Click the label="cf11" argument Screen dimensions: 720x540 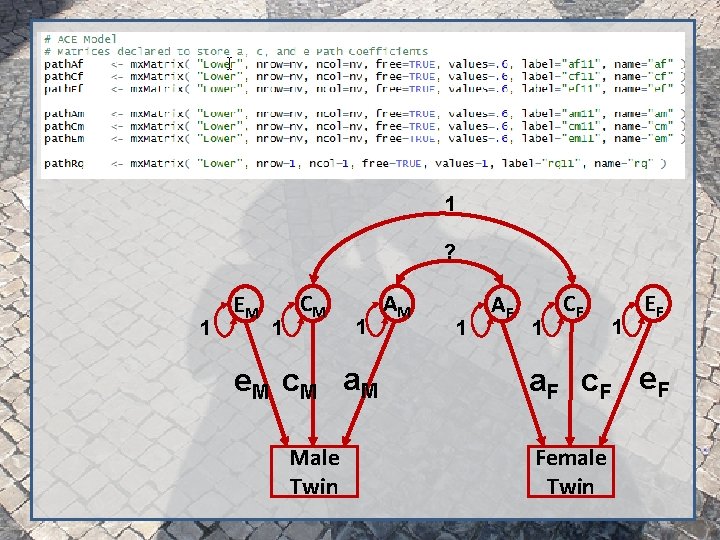pyautogui.click(x=561, y=77)
